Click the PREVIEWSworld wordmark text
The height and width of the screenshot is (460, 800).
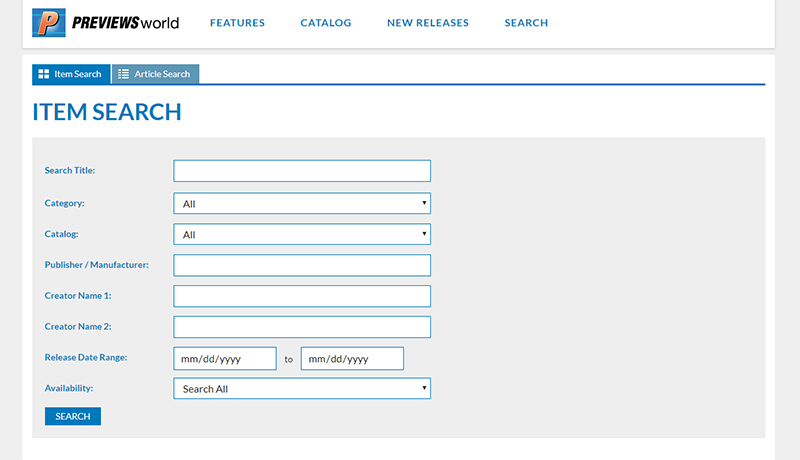pos(126,23)
